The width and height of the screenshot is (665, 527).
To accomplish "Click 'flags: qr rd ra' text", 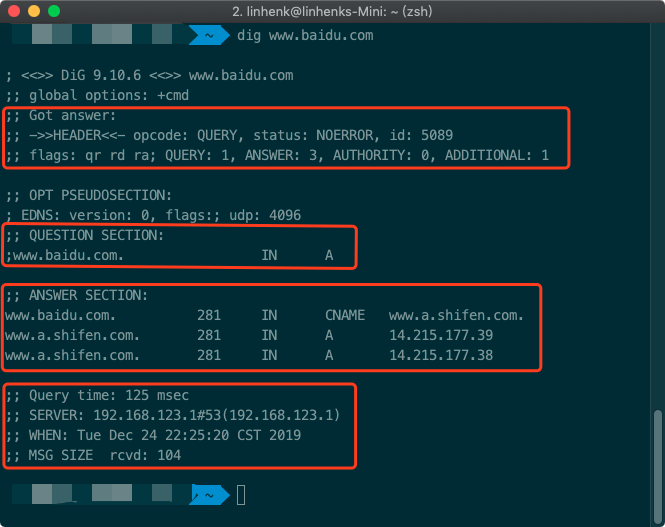I will point(92,155).
